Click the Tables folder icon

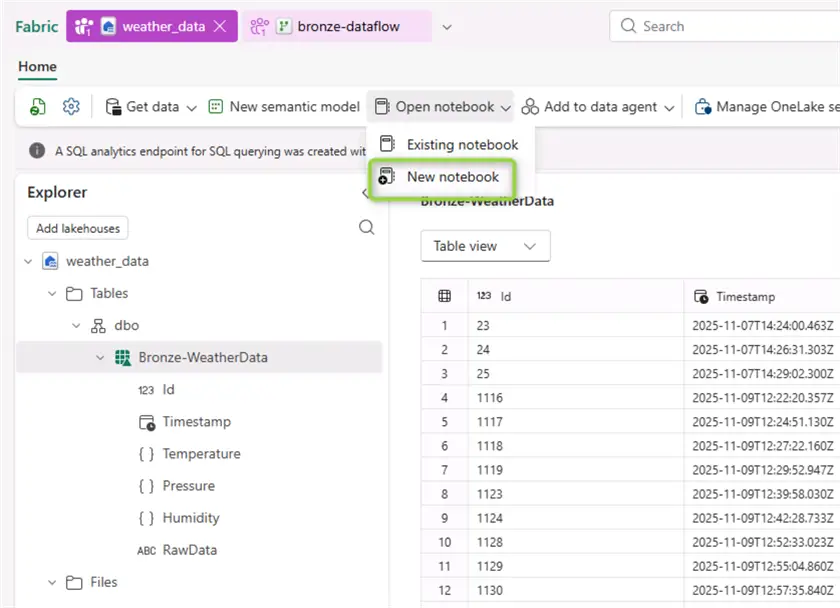74,294
